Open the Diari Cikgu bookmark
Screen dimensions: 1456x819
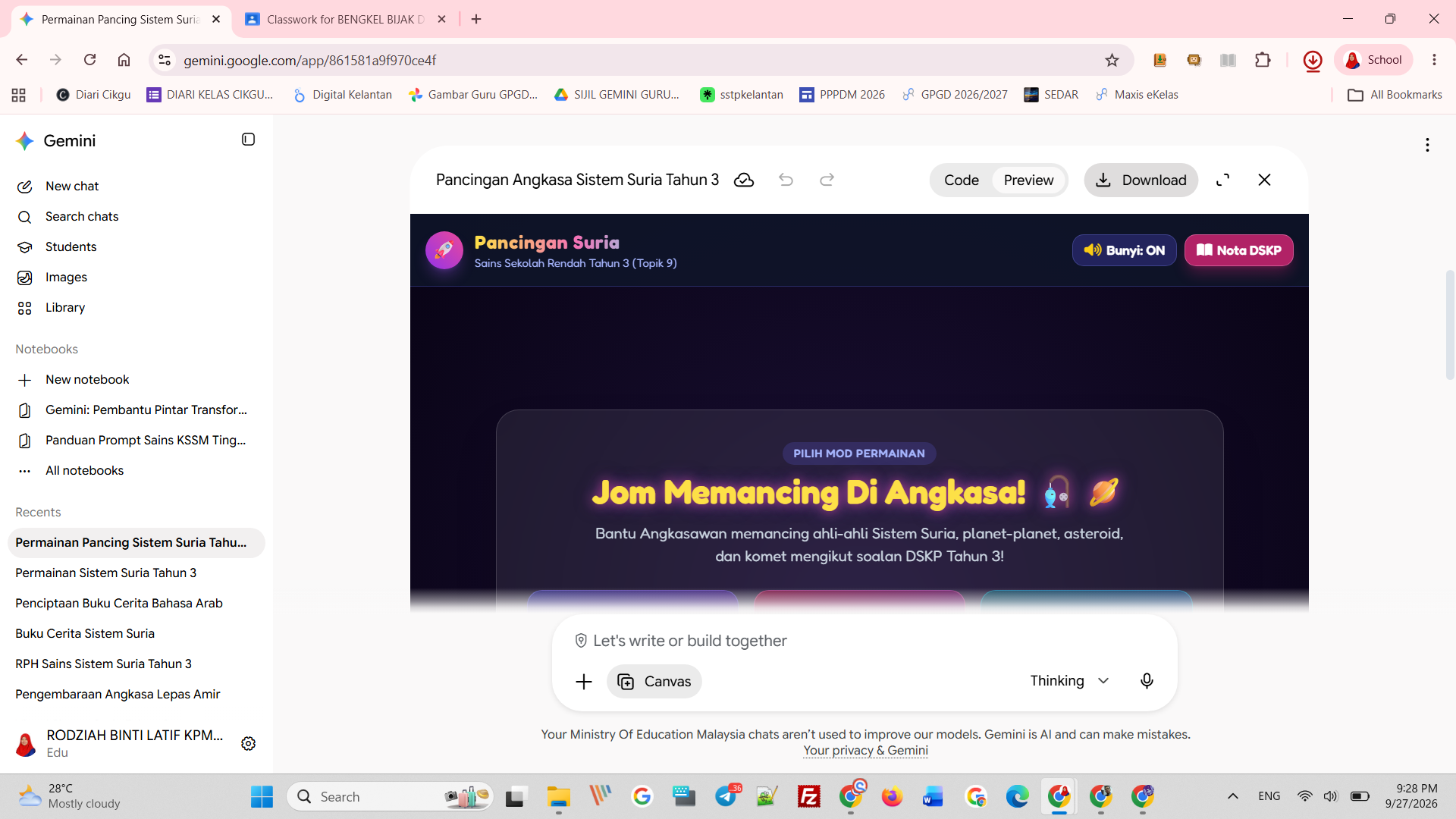[x=94, y=95]
